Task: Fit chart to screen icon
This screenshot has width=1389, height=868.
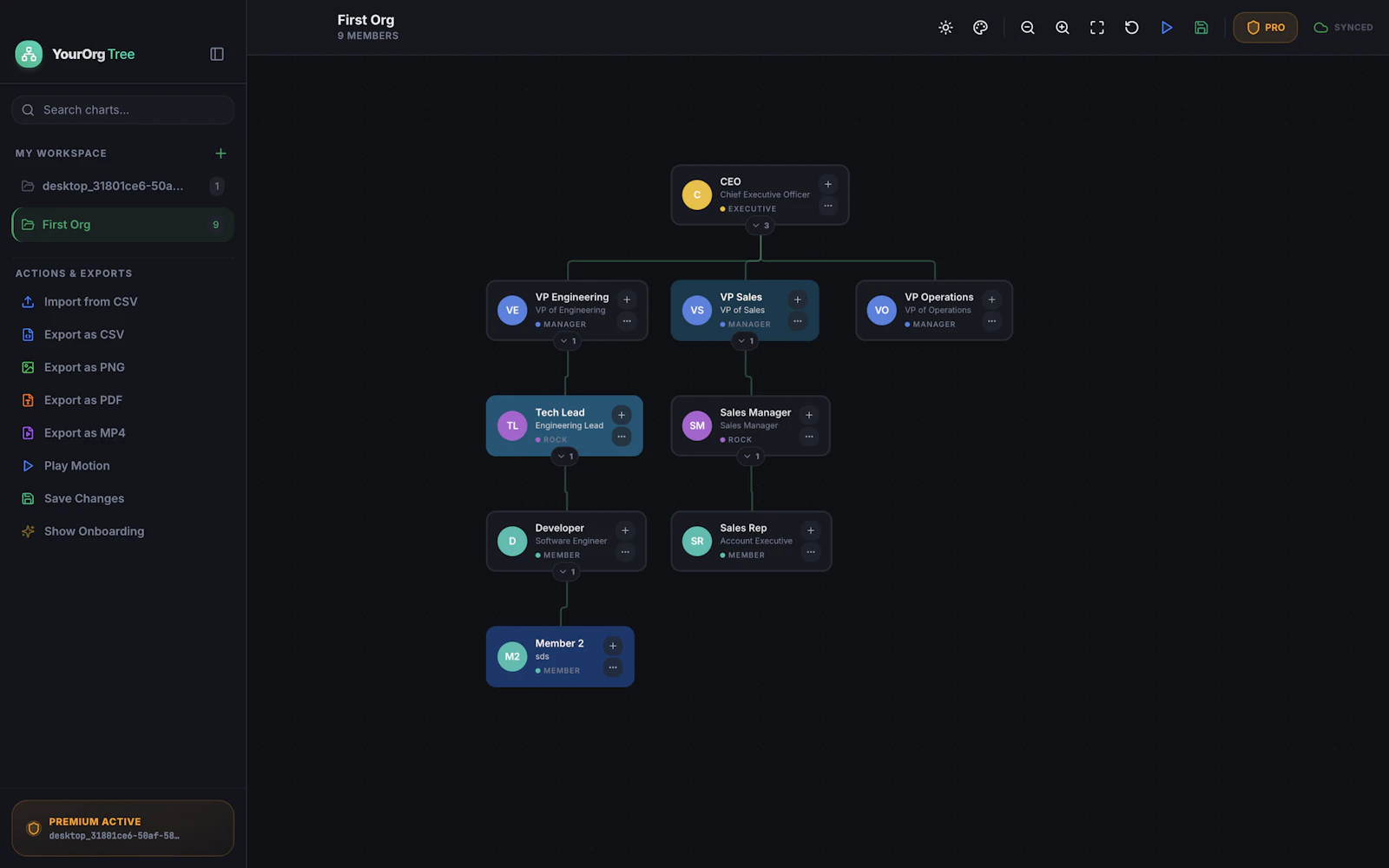Action: 1097,28
